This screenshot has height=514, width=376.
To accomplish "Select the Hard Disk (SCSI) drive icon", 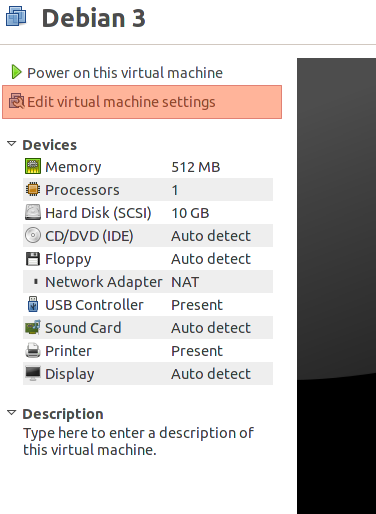I will coord(33,212).
